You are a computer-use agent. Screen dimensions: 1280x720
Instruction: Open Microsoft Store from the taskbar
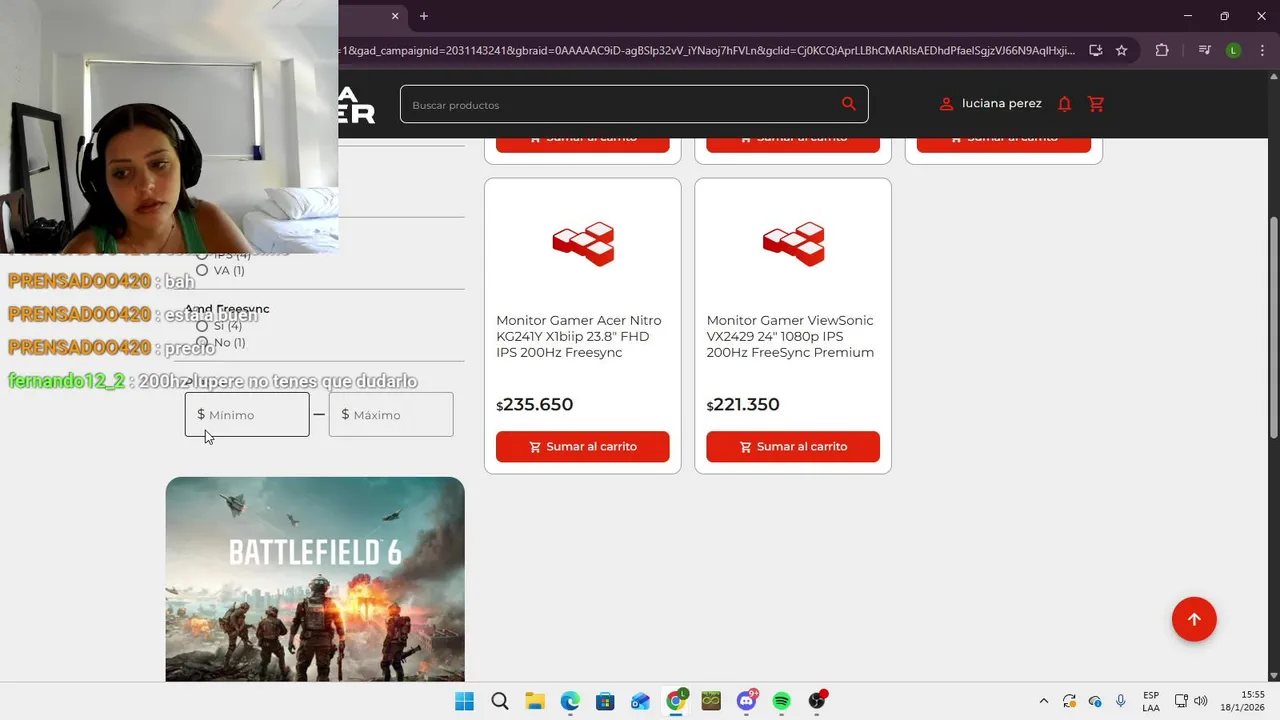(605, 701)
